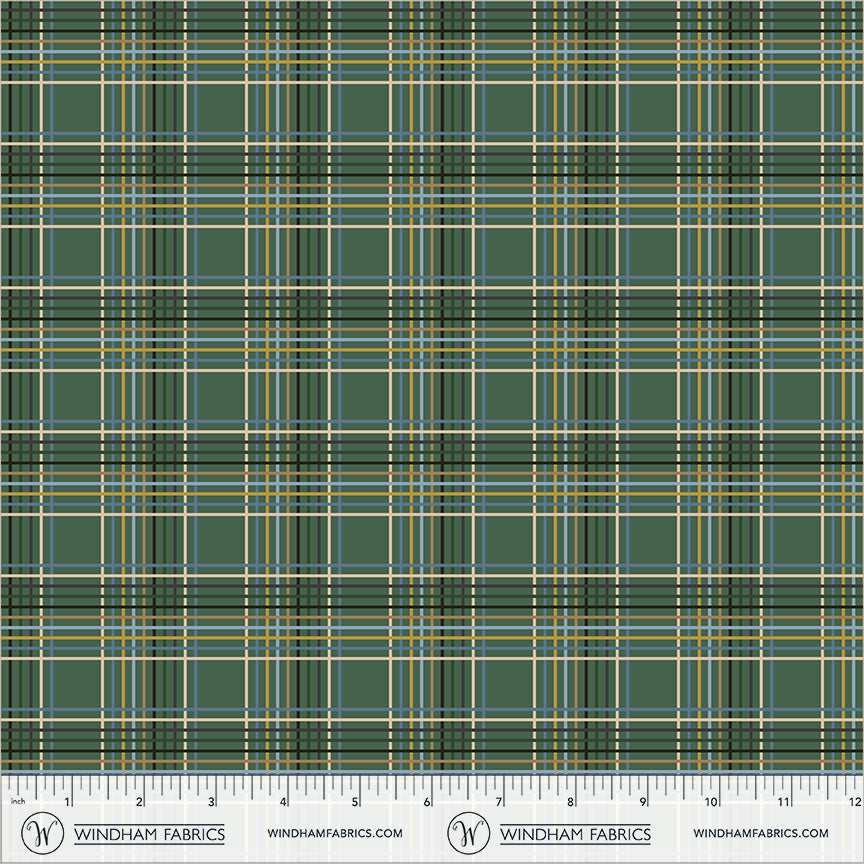Click the ruler number 1 inch mark

(x=68, y=802)
